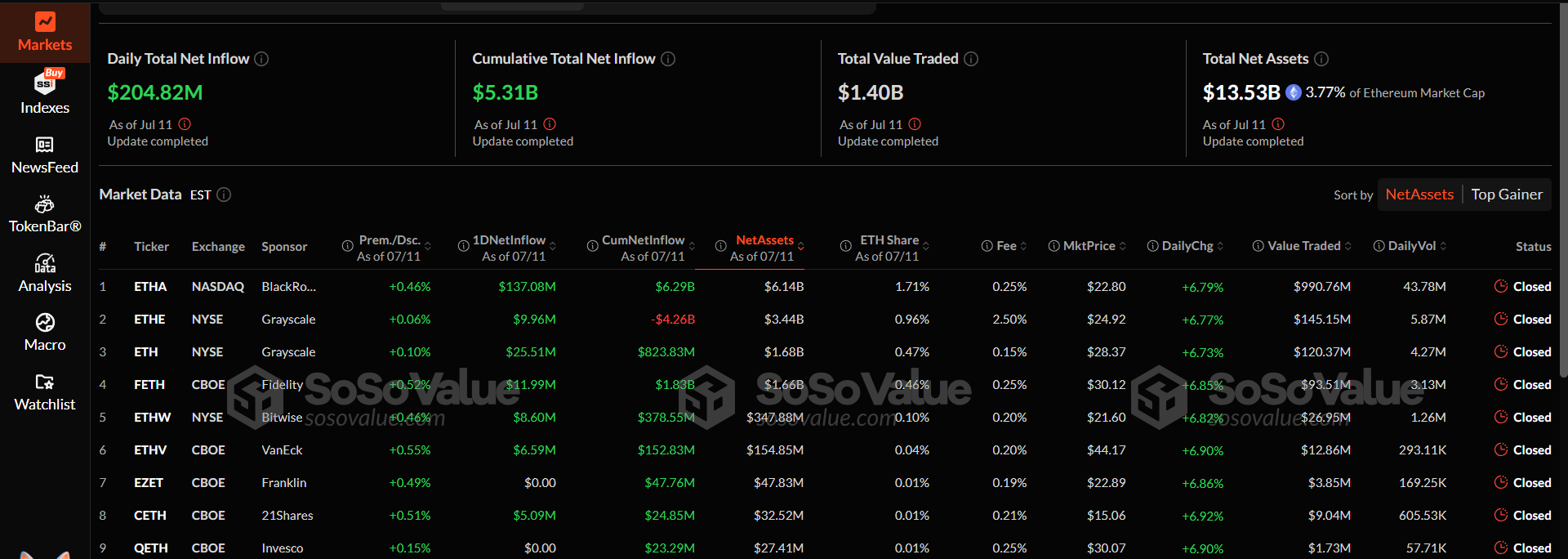This screenshot has height=559, width=1568.
Task: Click info icon next to NetAssets column
Action: click(721, 246)
